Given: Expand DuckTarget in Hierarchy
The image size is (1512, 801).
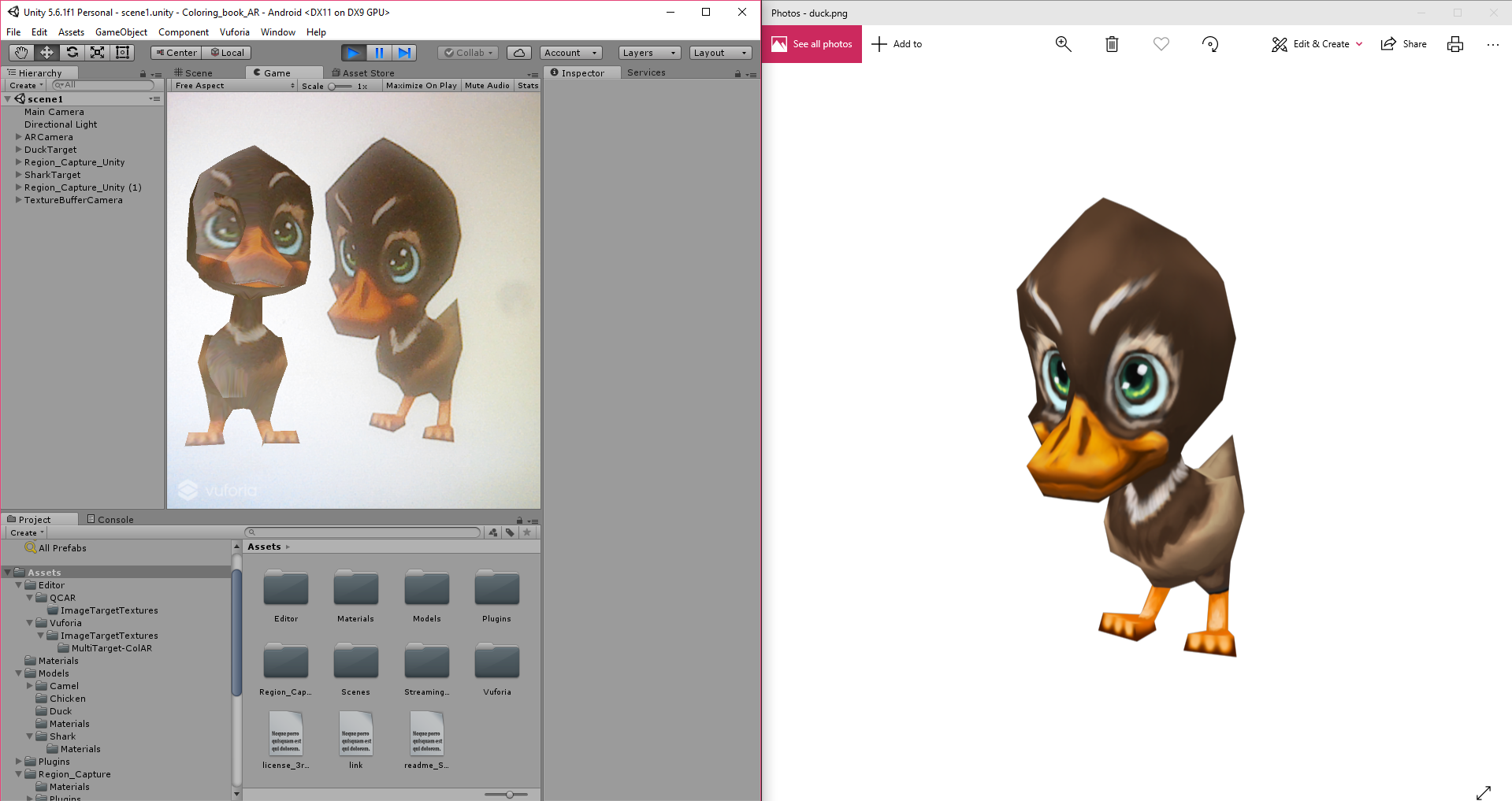Looking at the screenshot, I should pyautogui.click(x=18, y=150).
